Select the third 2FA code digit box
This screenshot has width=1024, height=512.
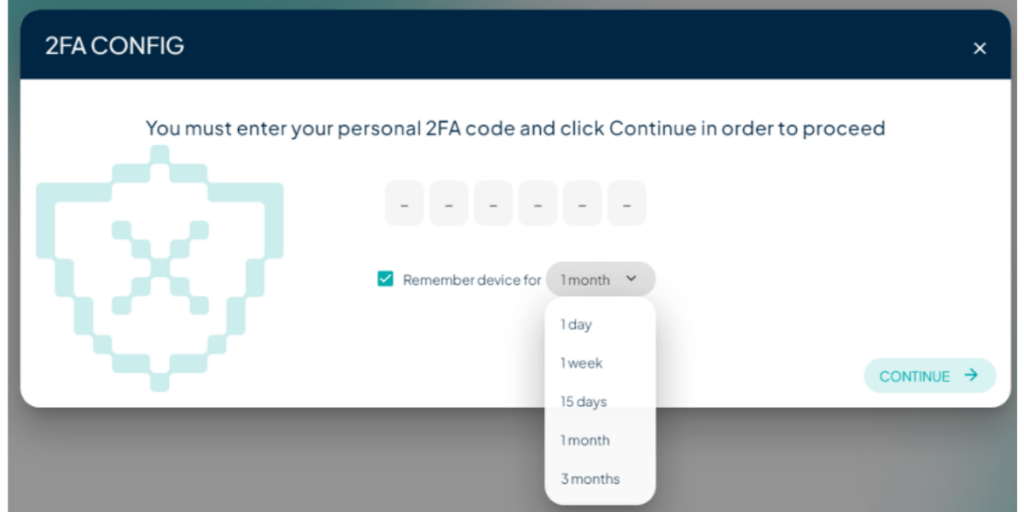493,204
